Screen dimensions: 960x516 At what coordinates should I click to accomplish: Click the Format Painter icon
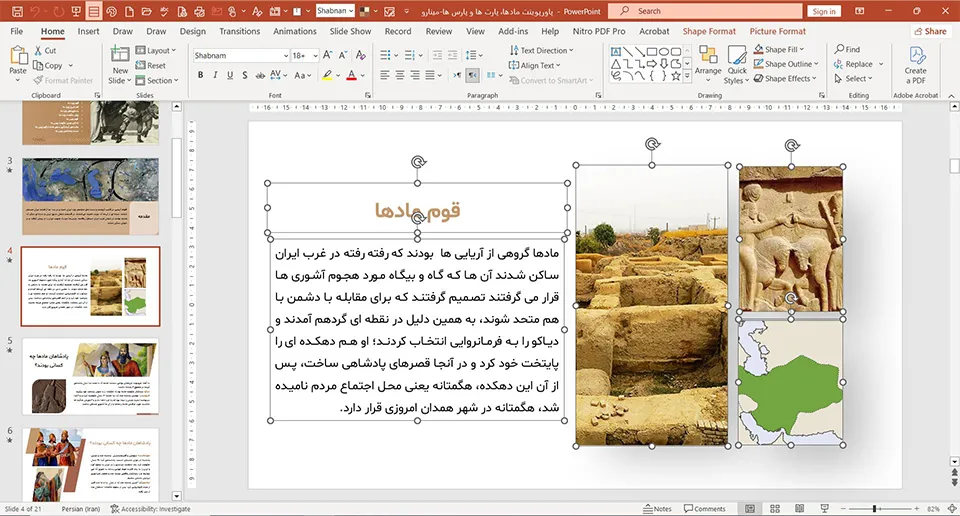pos(39,80)
